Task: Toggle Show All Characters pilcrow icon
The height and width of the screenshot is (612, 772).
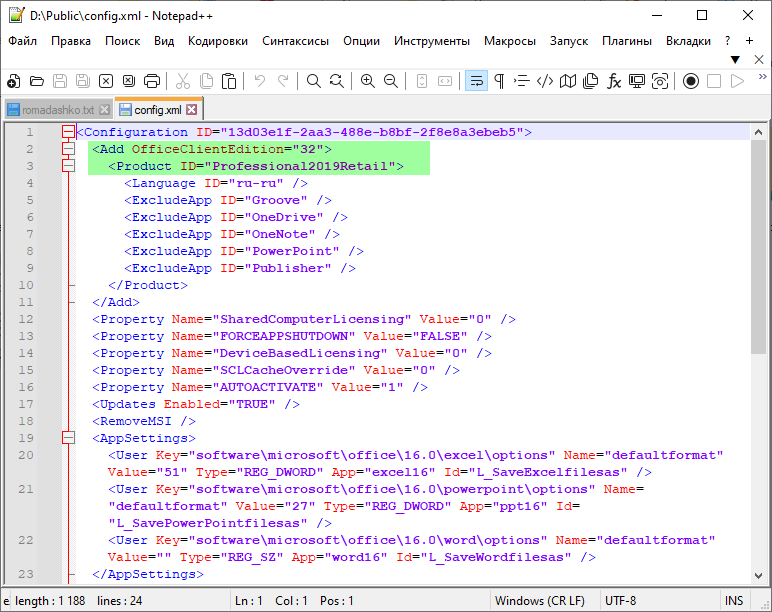Action: point(499,81)
